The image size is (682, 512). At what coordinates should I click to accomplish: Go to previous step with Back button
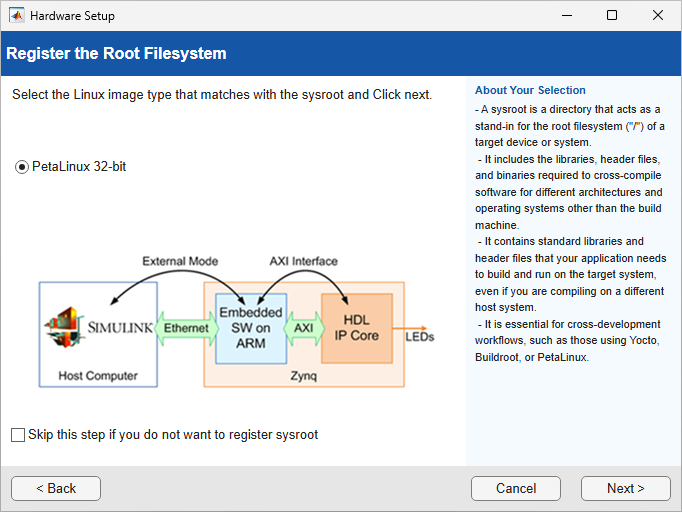(x=56, y=489)
